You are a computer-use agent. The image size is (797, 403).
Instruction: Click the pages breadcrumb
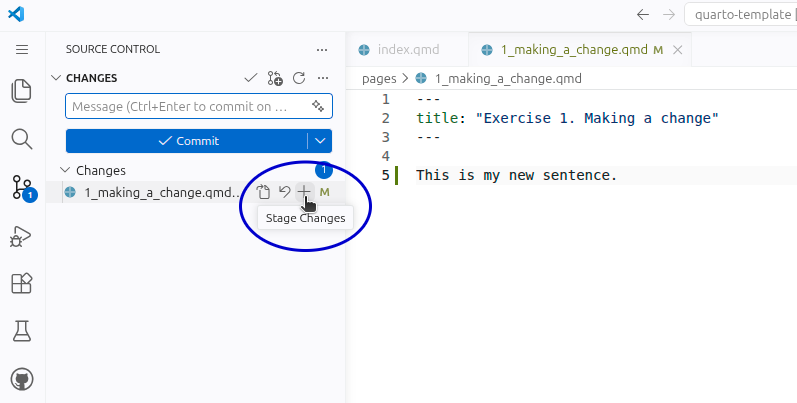tap(379, 79)
